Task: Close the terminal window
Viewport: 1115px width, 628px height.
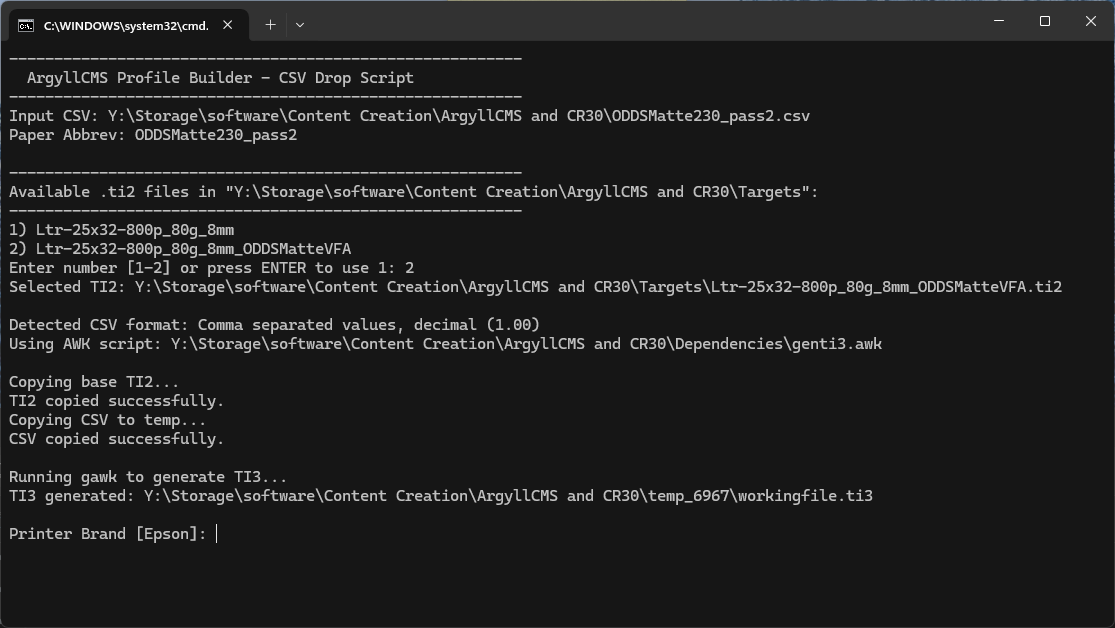Action: (1091, 22)
